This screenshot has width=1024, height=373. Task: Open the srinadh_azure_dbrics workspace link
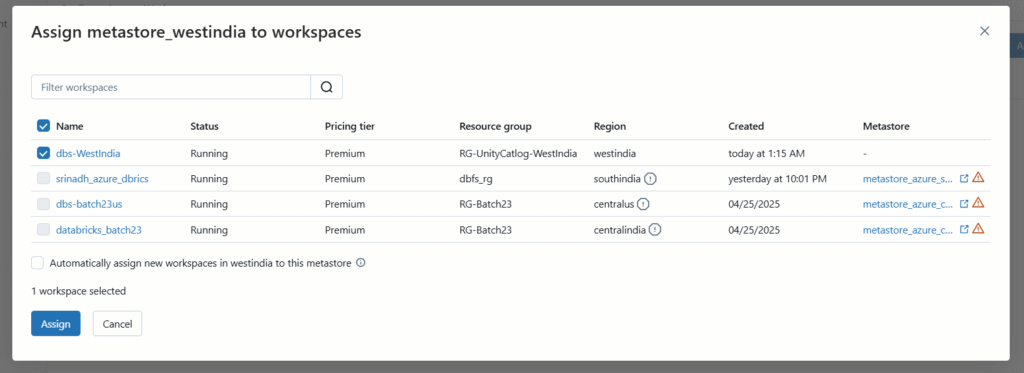(103, 179)
